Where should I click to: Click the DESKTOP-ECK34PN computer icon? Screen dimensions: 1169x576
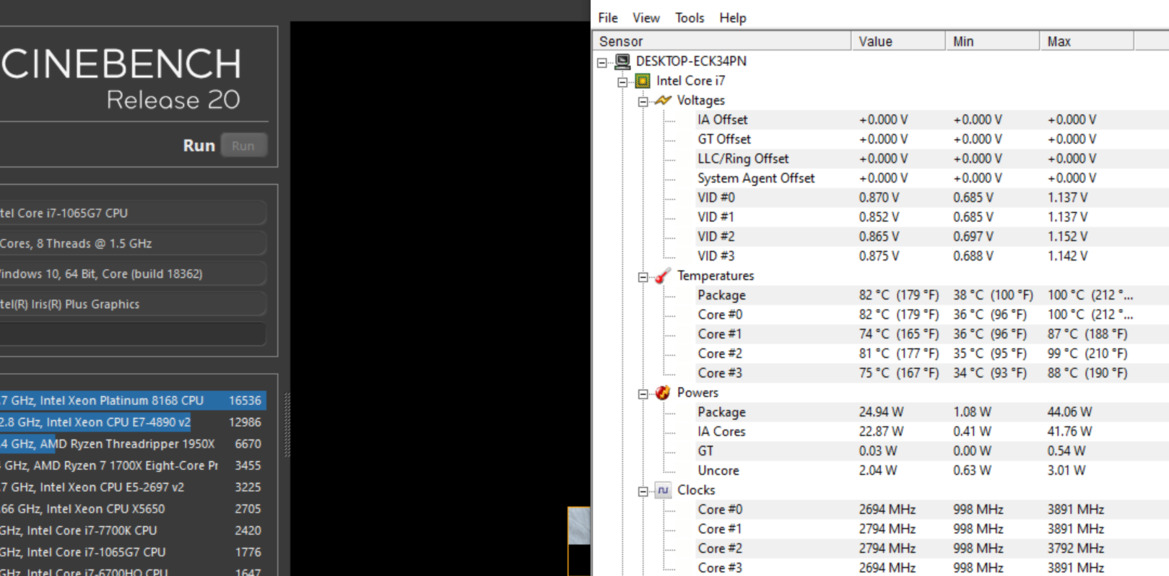pos(622,62)
